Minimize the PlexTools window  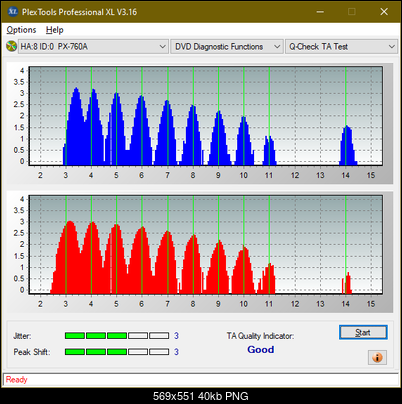click(x=320, y=12)
